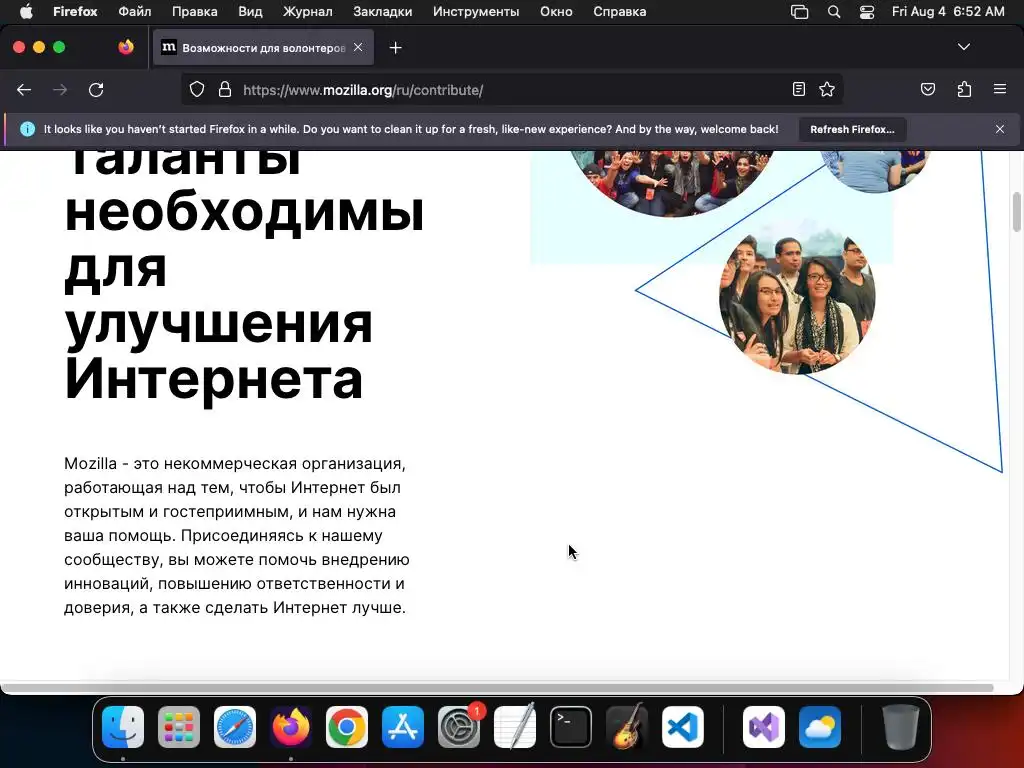Open the Firefox hamburger application menu
Image resolution: width=1024 pixels, height=768 pixels.
[x=999, y=89]
